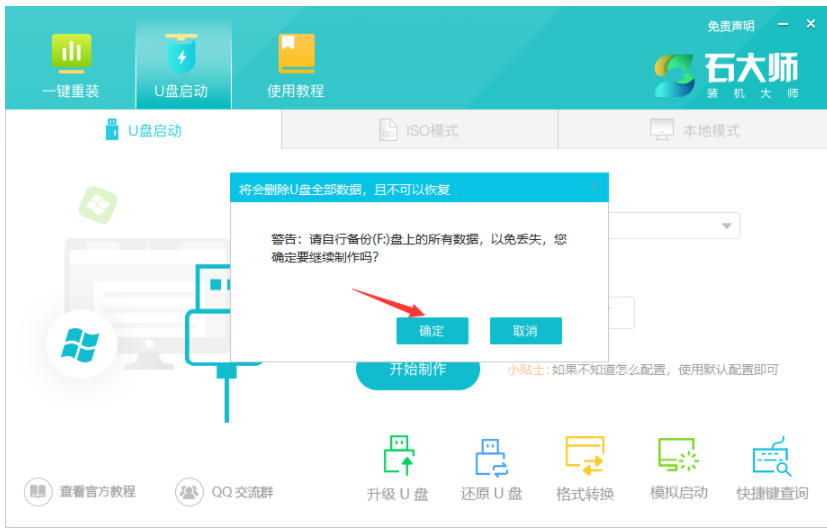Select the U盘启动 sub-tab
The image size is (827, 529).
point(144,131)
